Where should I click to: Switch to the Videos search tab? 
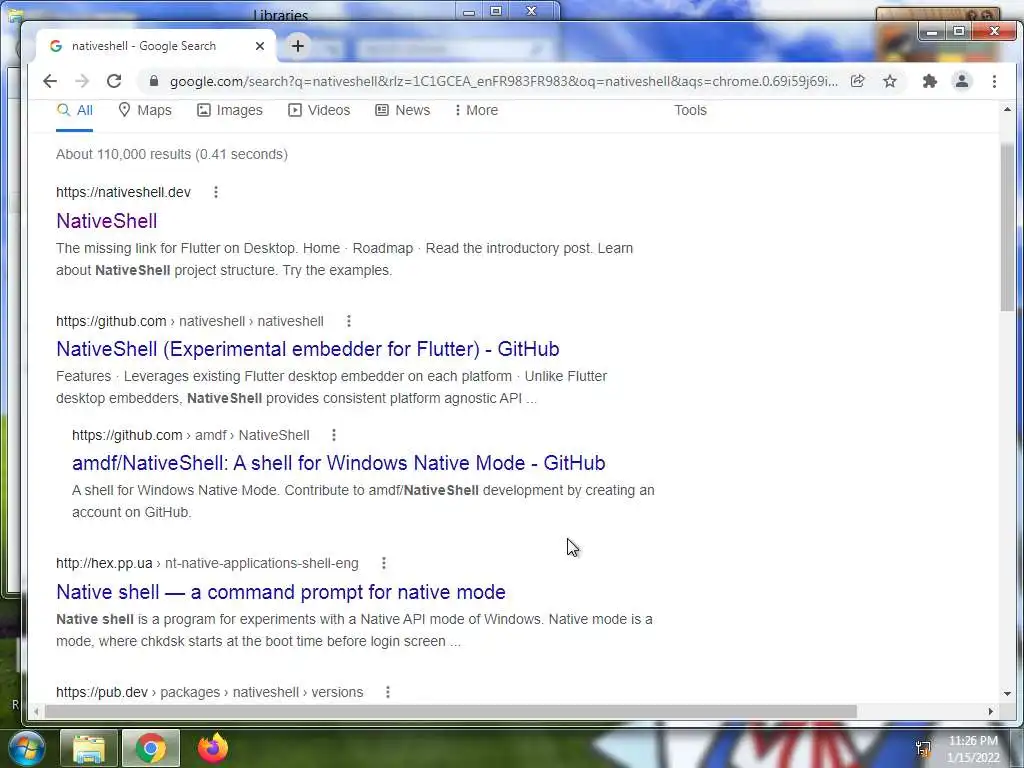point(319,110)
